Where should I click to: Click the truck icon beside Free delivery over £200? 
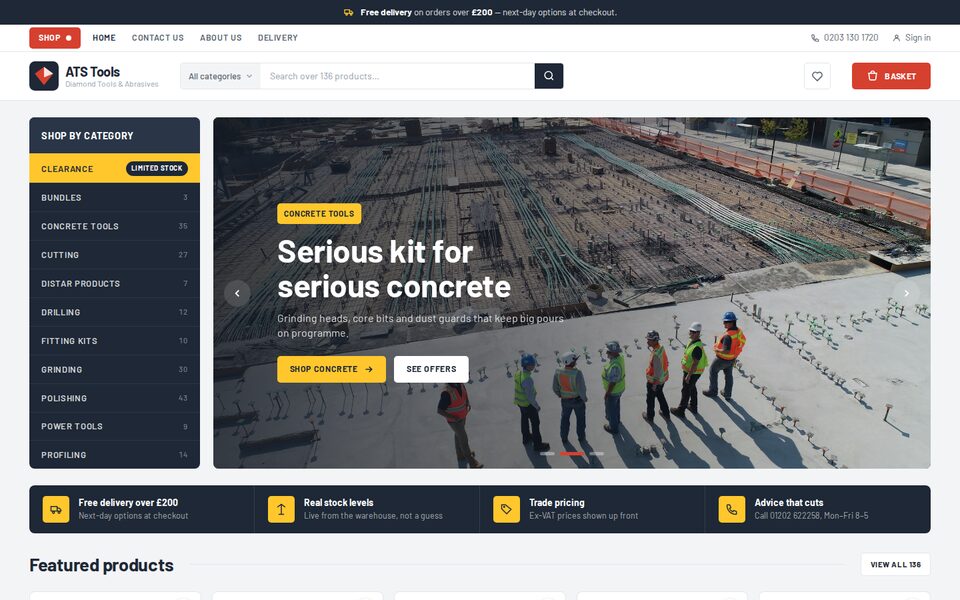pyautogui.click(x=56, y=509)
